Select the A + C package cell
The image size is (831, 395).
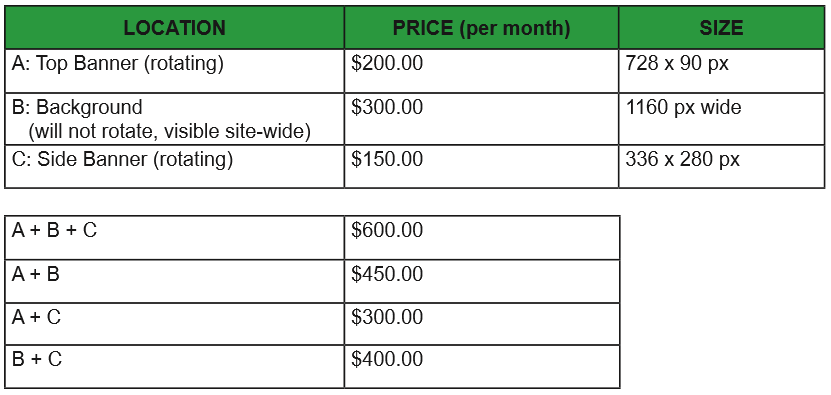click(x=174, y=324)
